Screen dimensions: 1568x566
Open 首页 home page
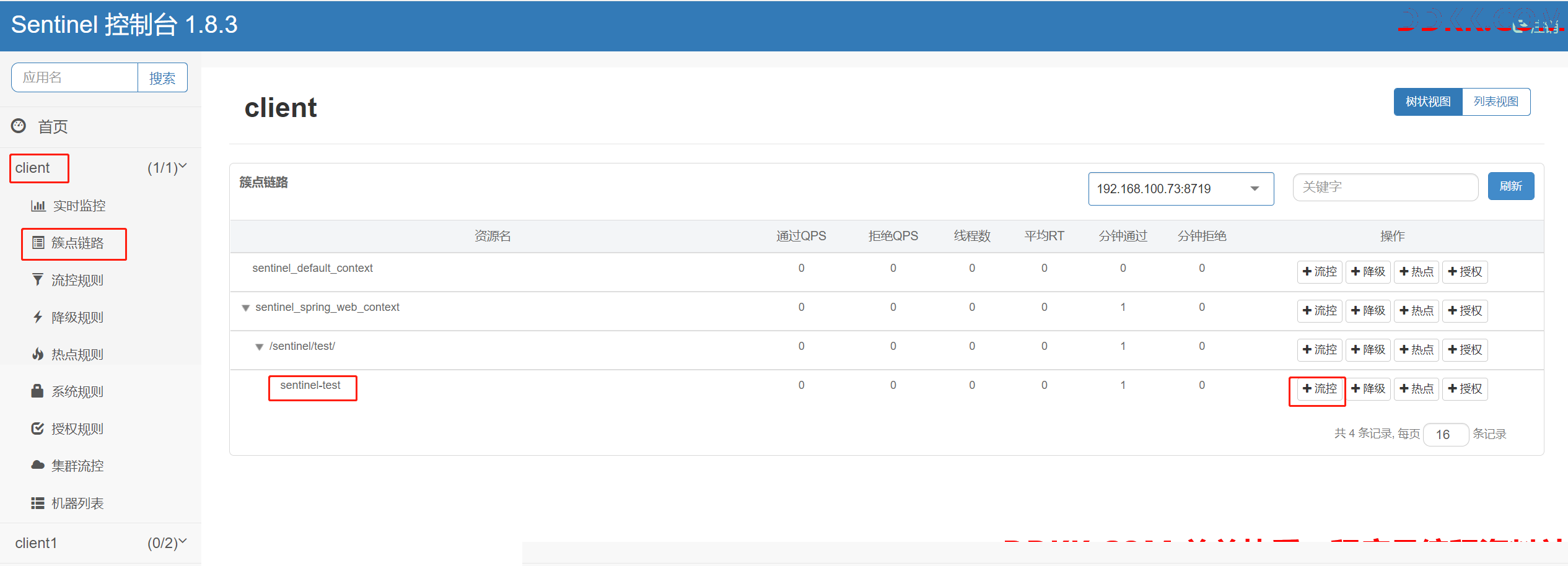pyautogui.click(x=53, y=127)
